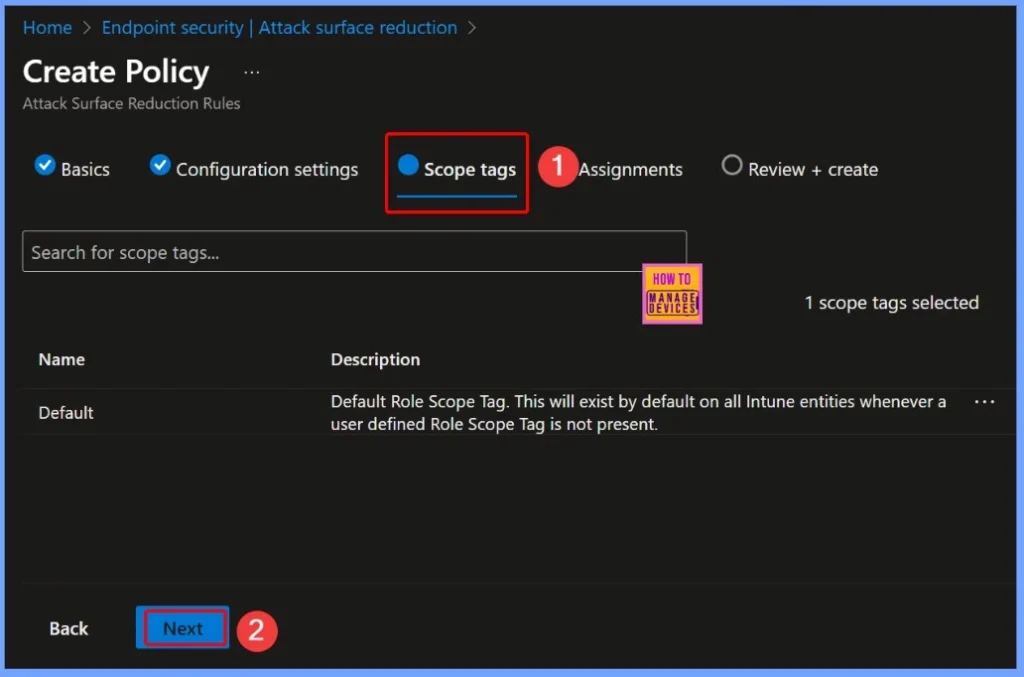Viewport: 1024px width, 677px height.
Task: Click the empty circle before Review + create
Action: [732, 166]
